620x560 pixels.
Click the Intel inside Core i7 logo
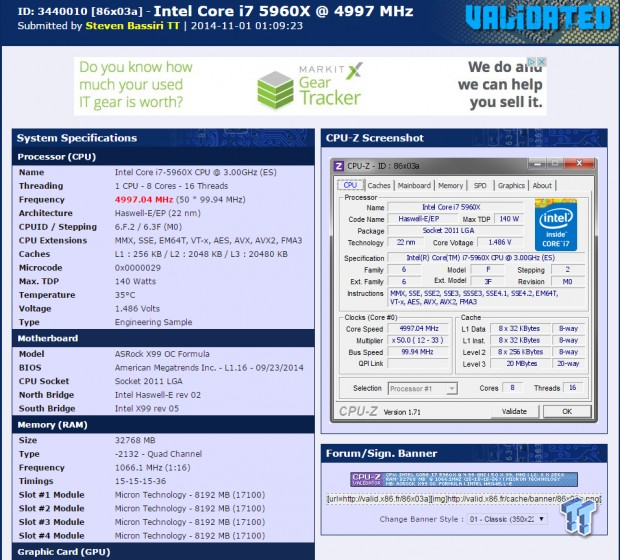(556, 225)
